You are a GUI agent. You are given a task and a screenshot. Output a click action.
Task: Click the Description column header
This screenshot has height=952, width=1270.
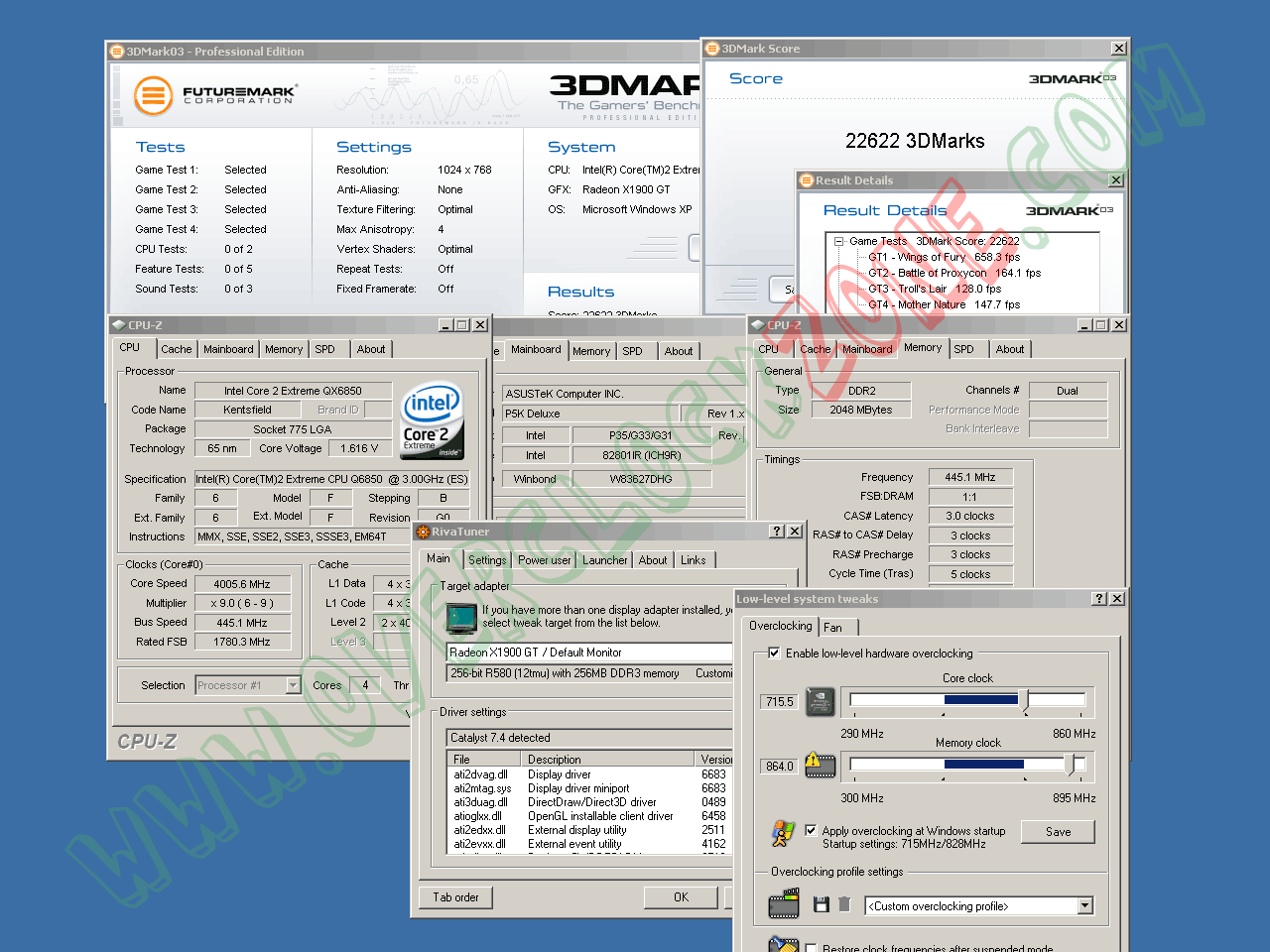click(608, 759)
